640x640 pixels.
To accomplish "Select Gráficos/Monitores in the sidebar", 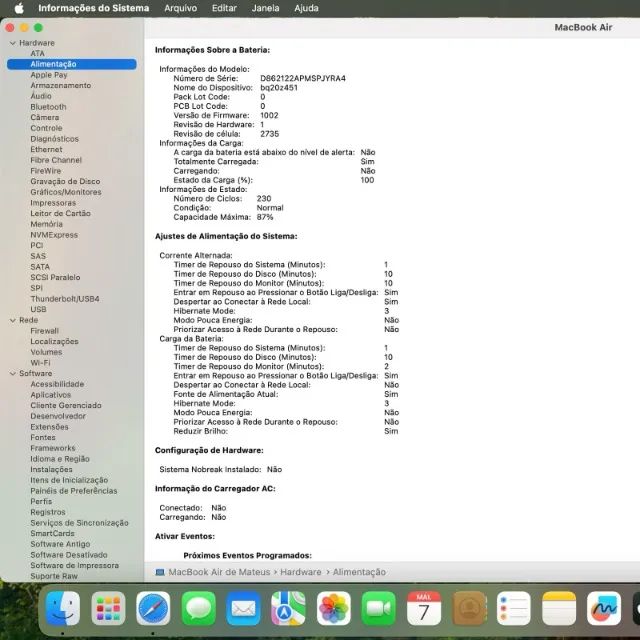I will 66,192.
